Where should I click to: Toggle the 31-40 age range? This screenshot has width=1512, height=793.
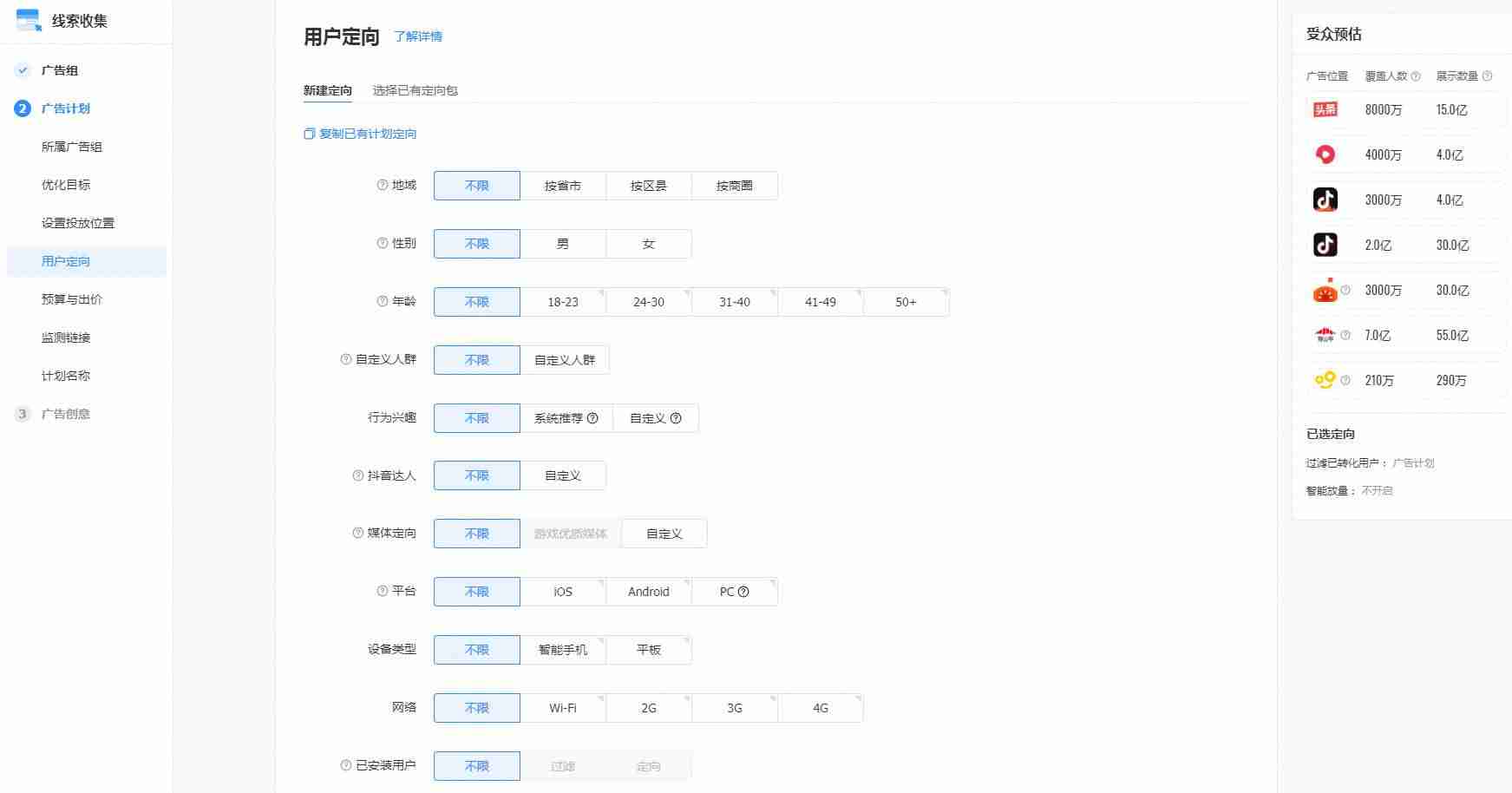734,302
